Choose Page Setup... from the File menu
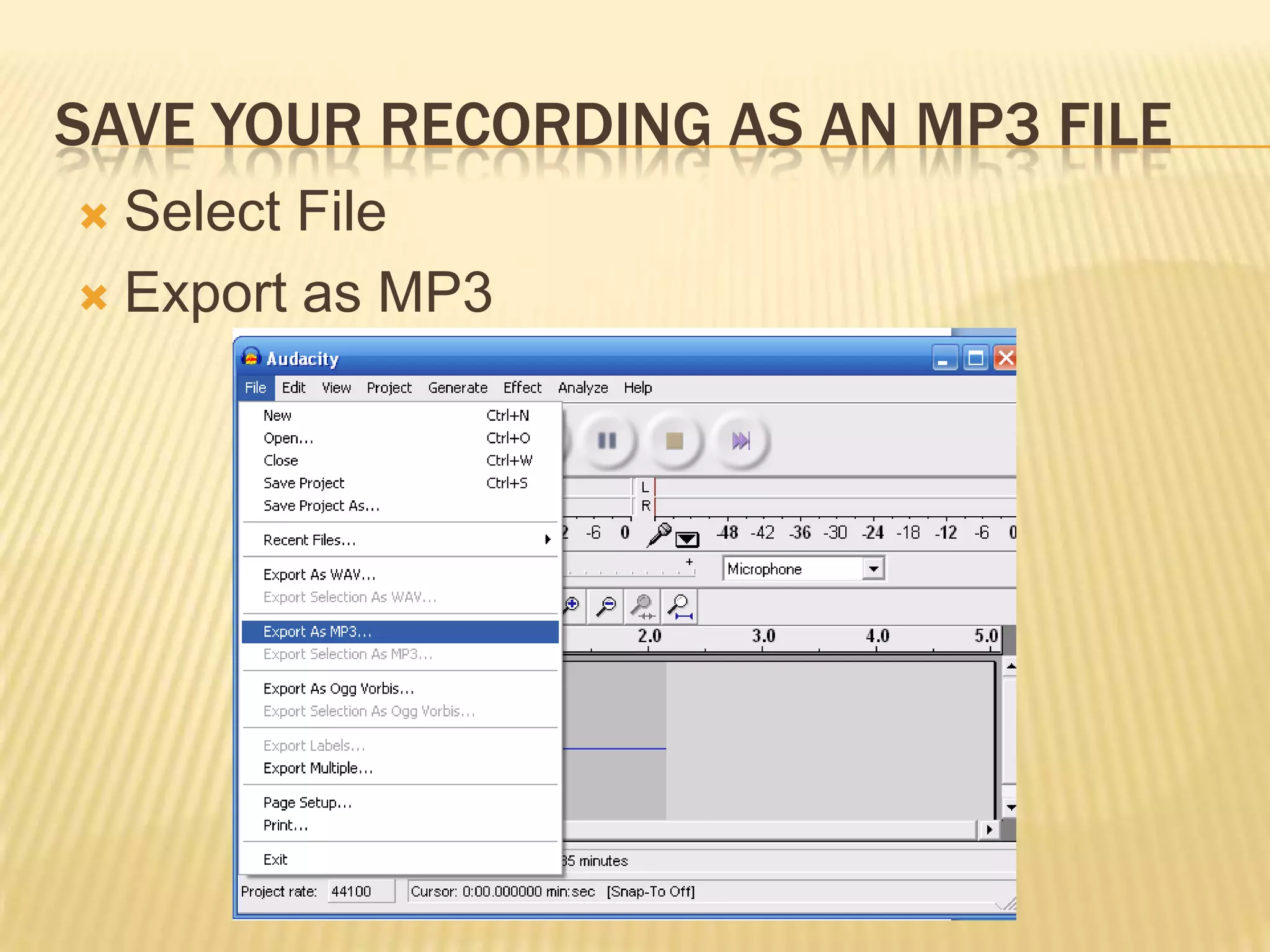This screenshot has width=1270, height=952. (400, 803)
